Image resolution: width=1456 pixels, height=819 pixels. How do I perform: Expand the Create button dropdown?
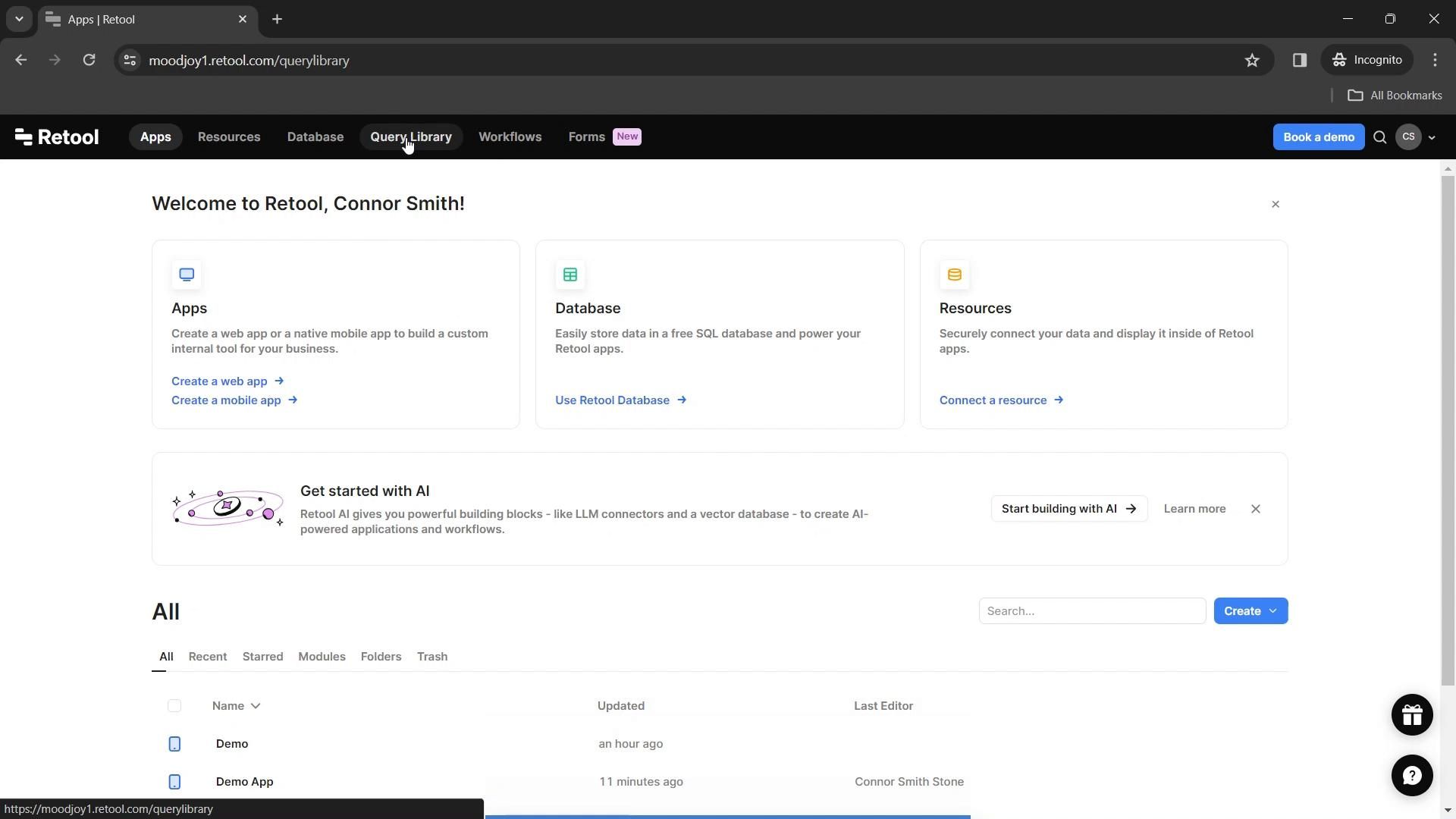[1273, 611]
